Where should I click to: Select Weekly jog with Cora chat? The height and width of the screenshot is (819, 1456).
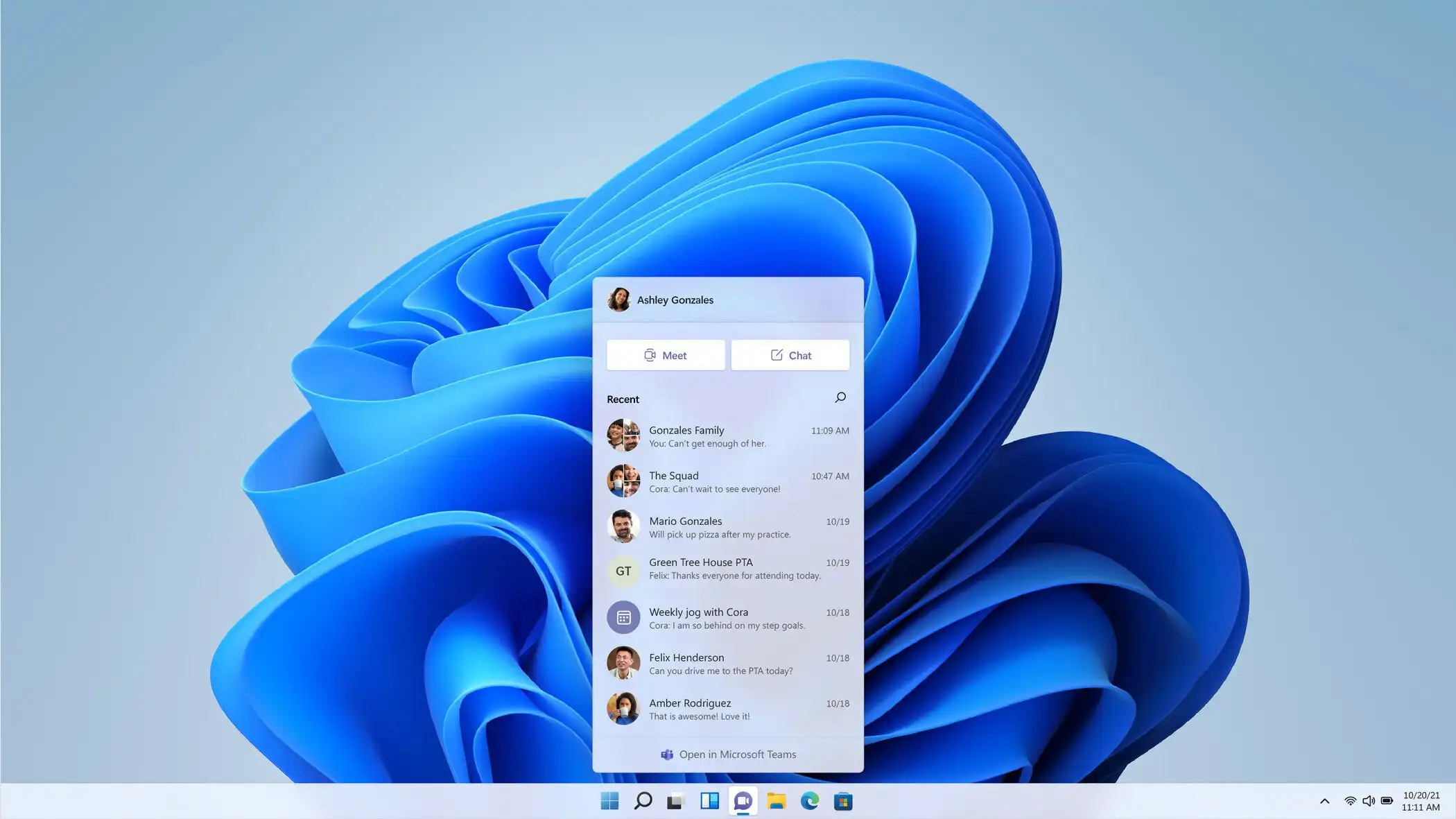pos(728,618)
